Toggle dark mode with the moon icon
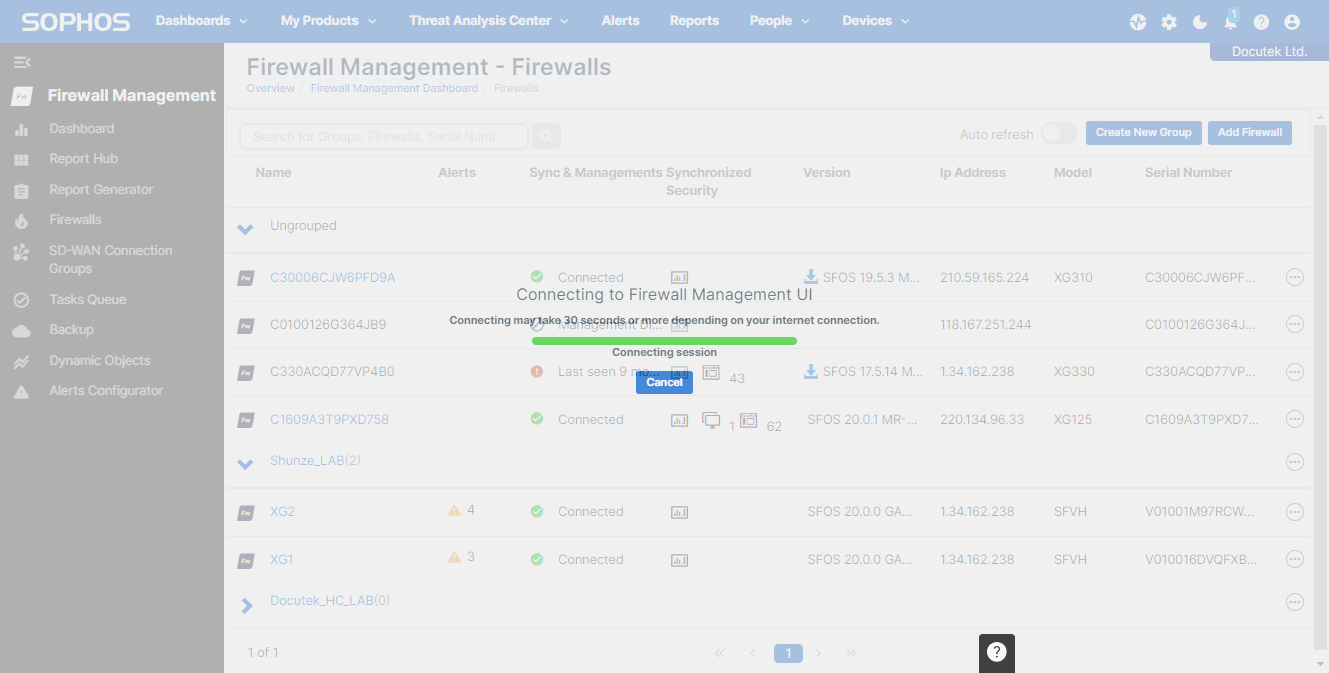1329x673 pixels. 1200,22
